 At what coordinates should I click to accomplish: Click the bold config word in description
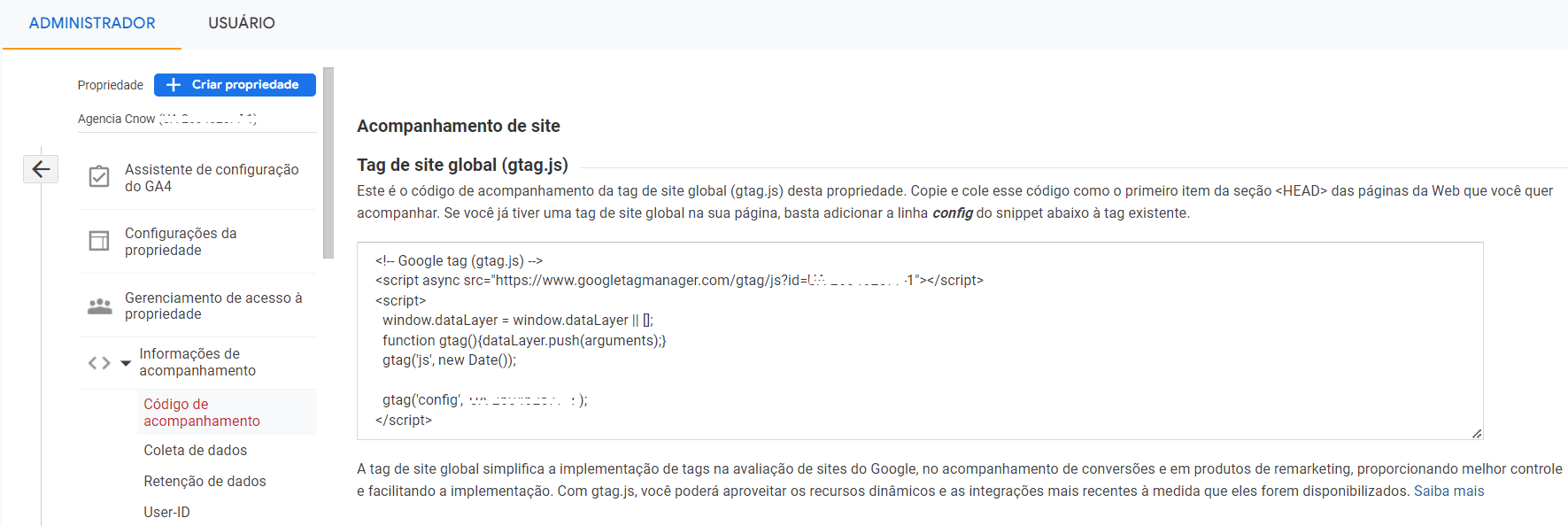(x=953, y=213)
